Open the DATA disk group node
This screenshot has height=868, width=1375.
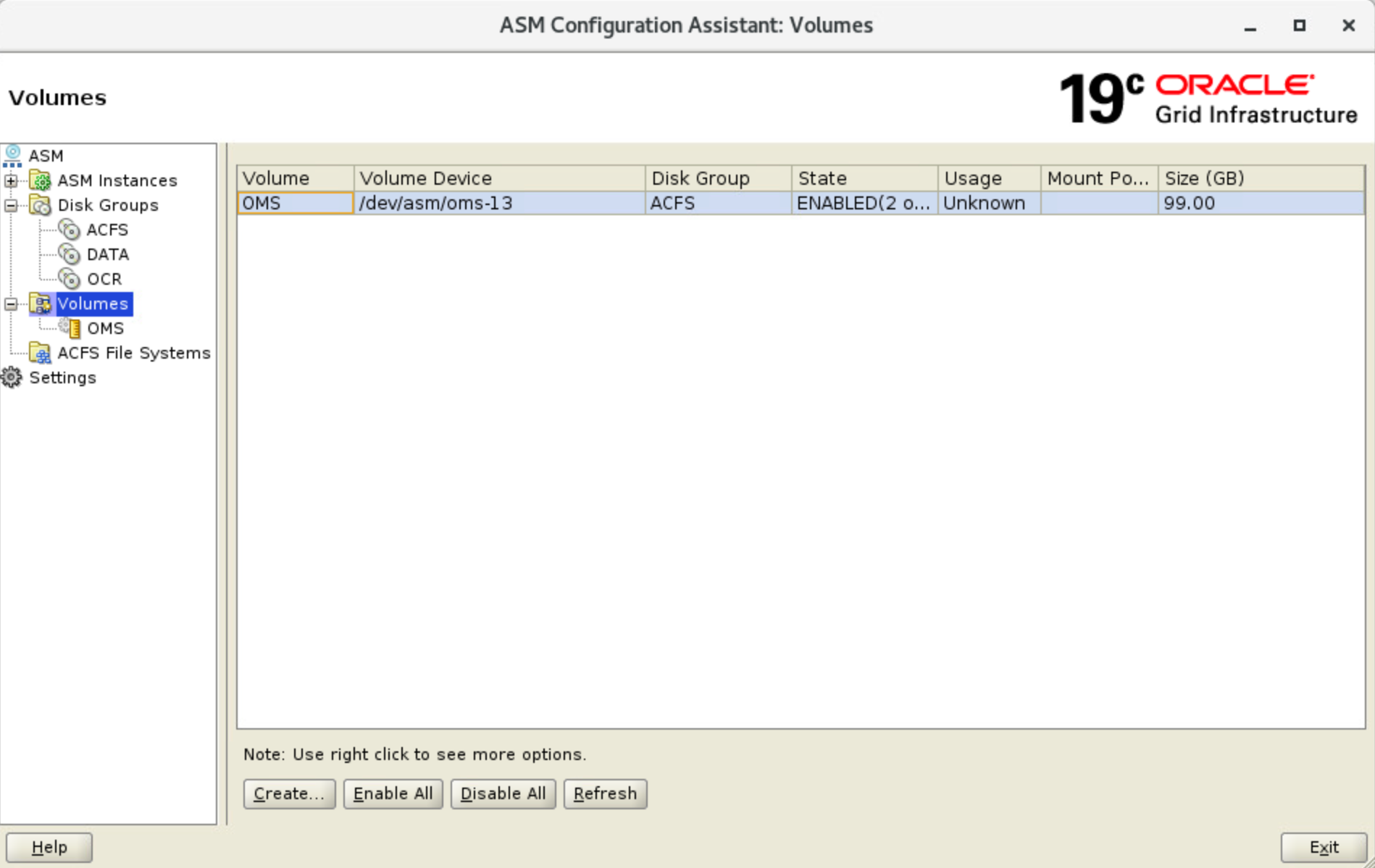pos(108,254)
